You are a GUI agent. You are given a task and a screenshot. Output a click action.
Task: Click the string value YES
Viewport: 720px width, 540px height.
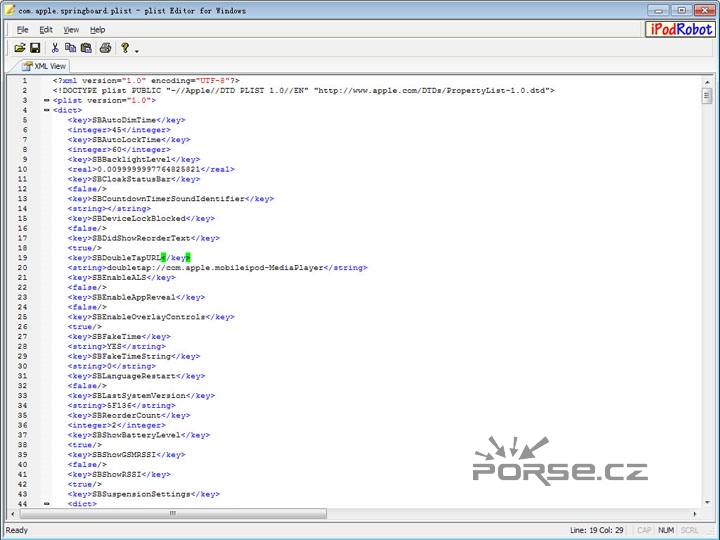pos(114,347)
